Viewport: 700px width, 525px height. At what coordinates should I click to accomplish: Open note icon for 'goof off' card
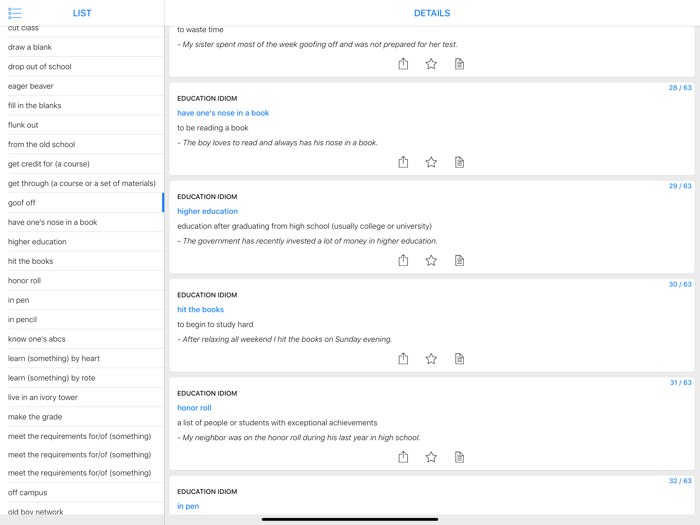coord(459,64)
